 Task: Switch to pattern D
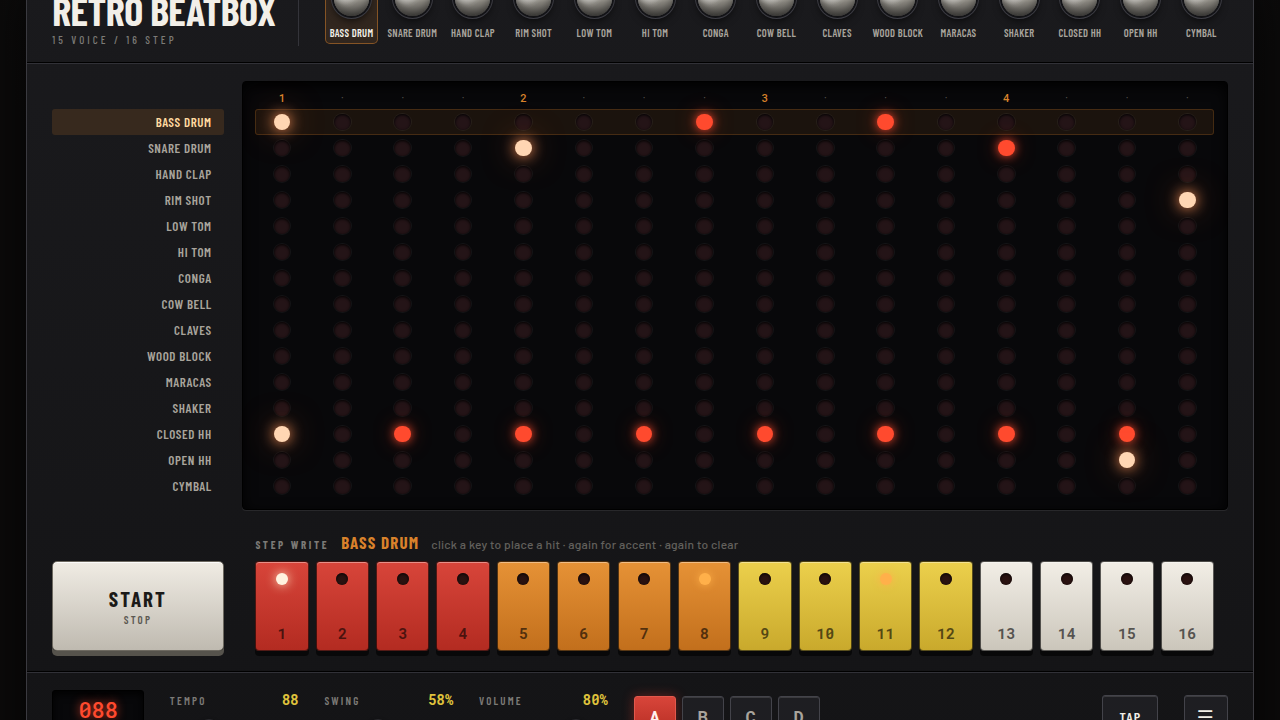(799, 708)
